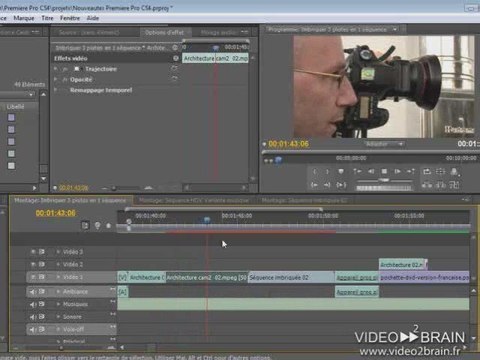The image size is (480, 360).
Task: Expand the Ambiance audio track
Action: tap(58, 292)
